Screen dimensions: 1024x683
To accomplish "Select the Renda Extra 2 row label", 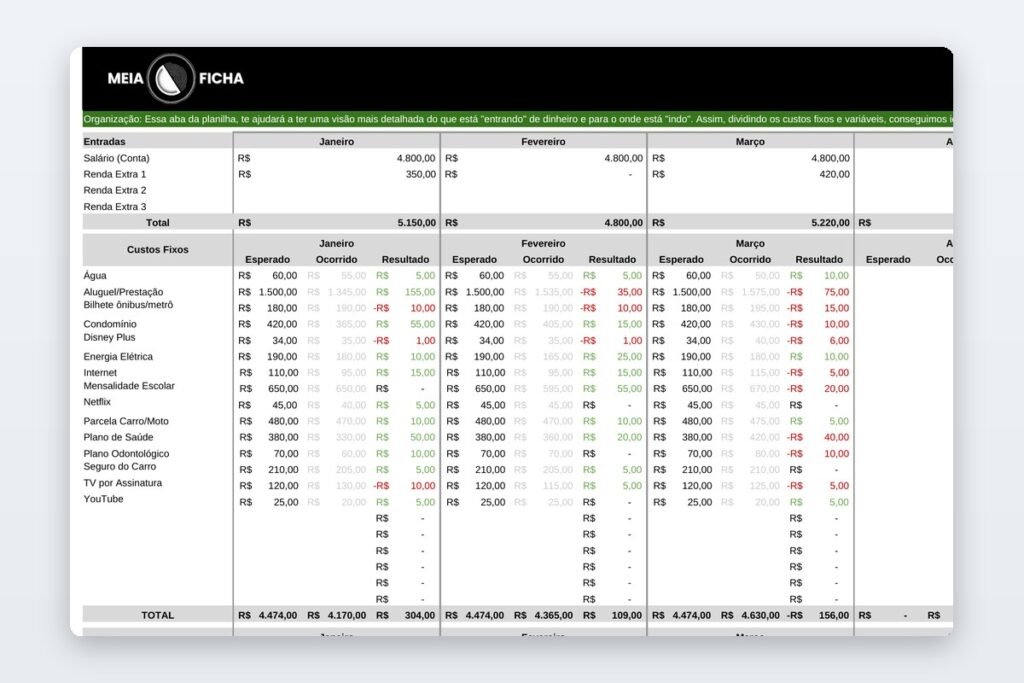I will [x=115, y=191].
